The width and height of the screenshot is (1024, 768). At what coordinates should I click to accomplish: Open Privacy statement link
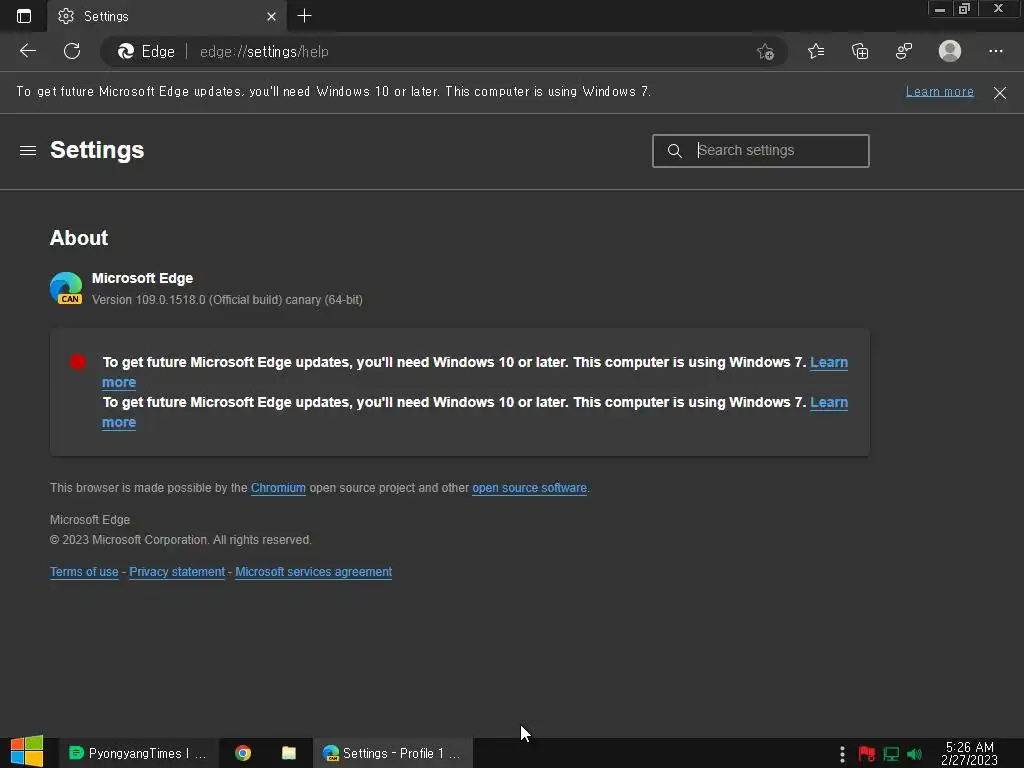[177, 572]
